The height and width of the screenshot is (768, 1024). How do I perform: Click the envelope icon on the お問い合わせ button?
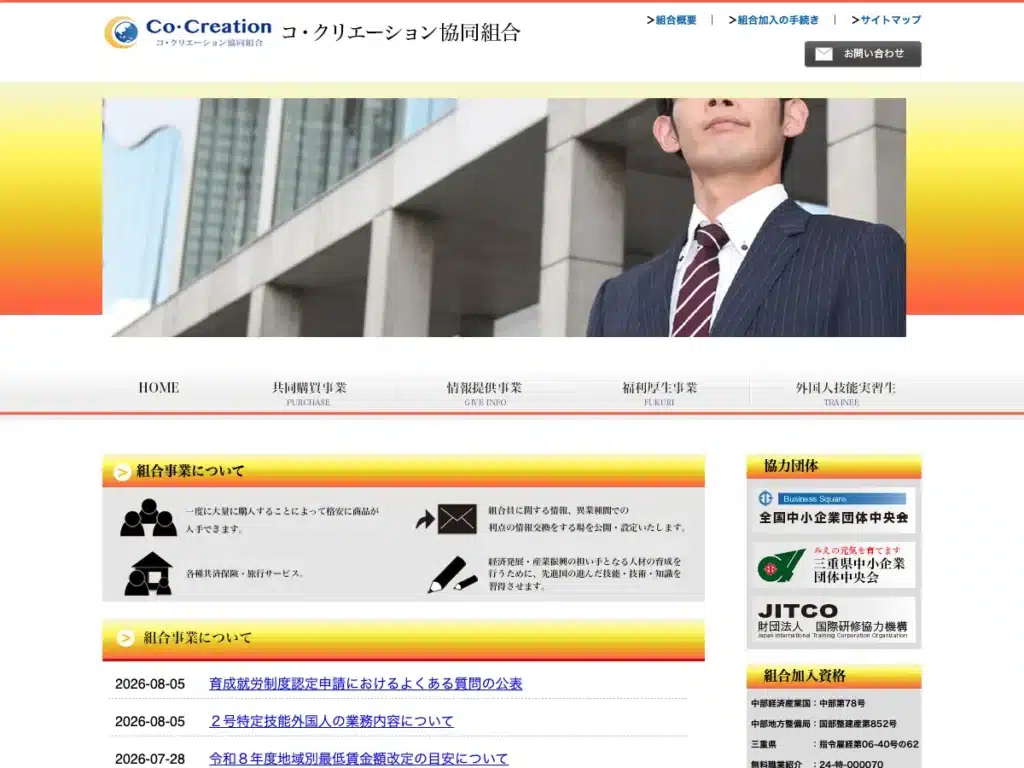click(x=824, y=54)
